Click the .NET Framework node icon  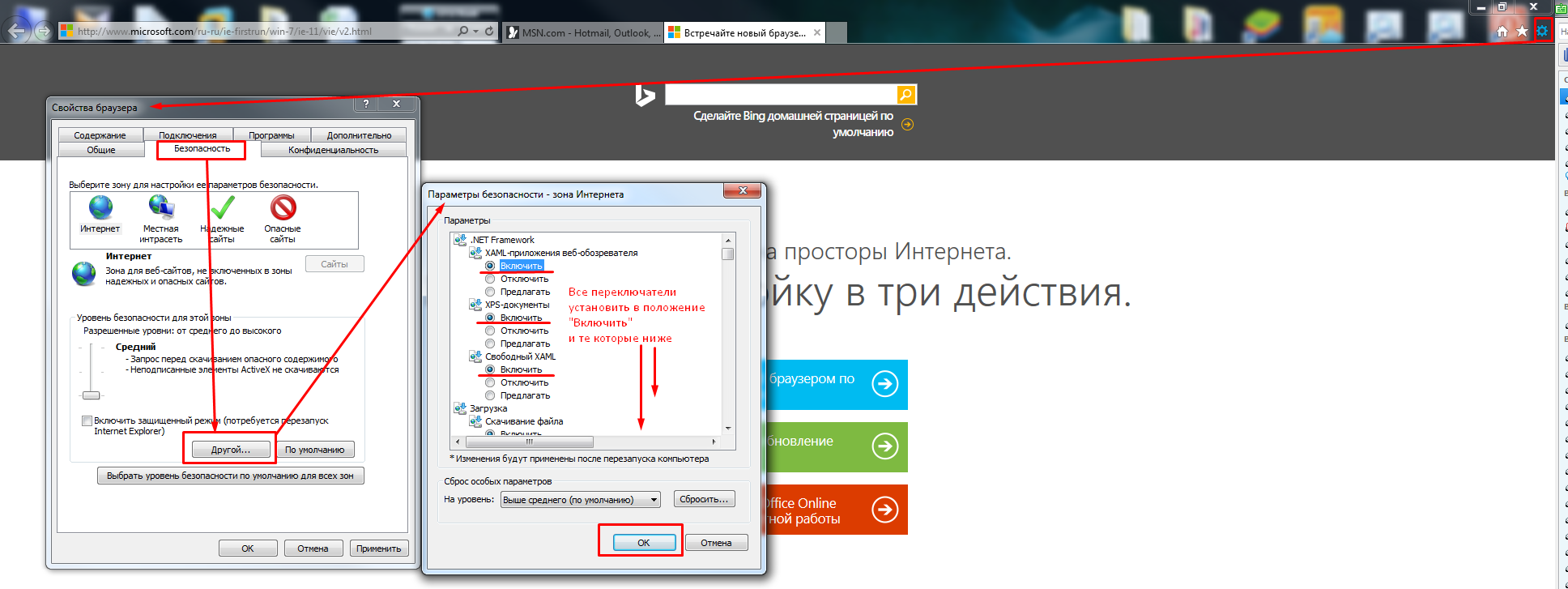pos(460,240)
